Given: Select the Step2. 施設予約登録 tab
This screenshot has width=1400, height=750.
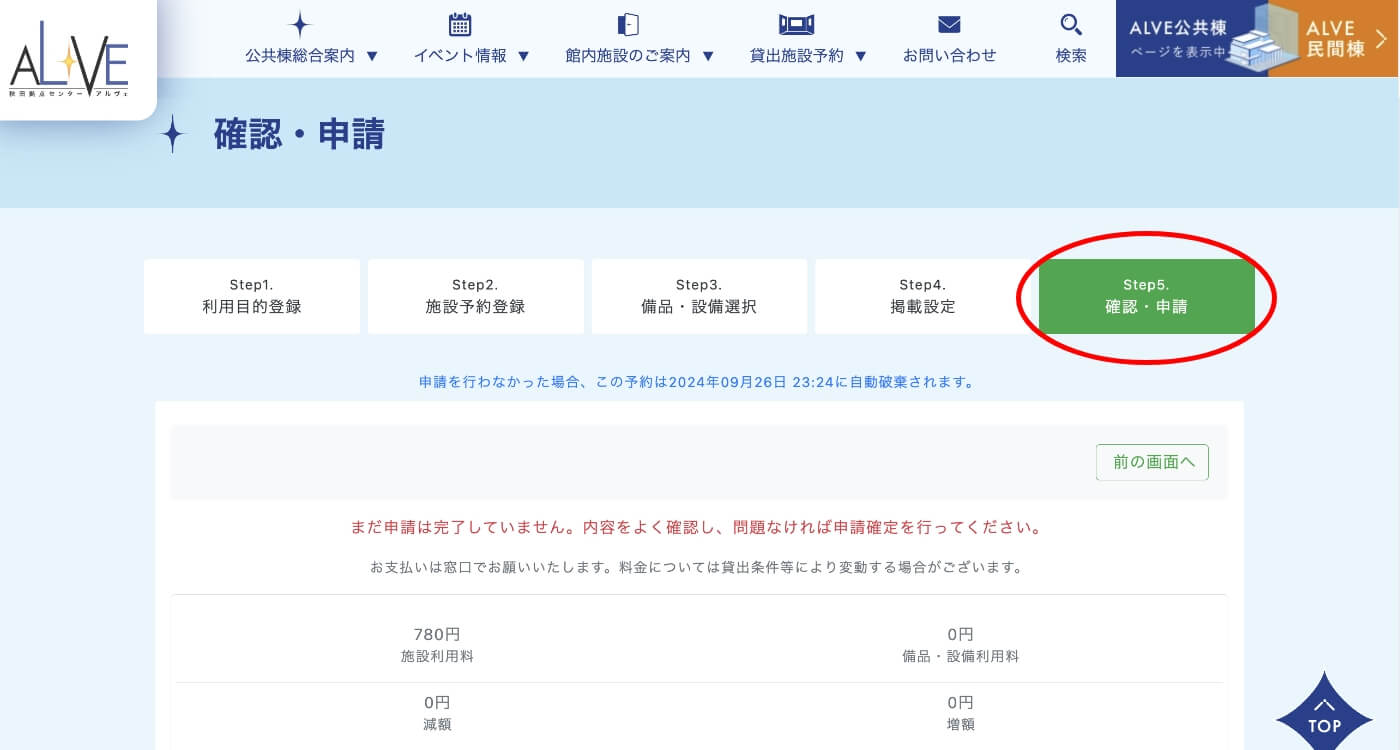Looking at the screenshot, I should (x=475, y=297).
